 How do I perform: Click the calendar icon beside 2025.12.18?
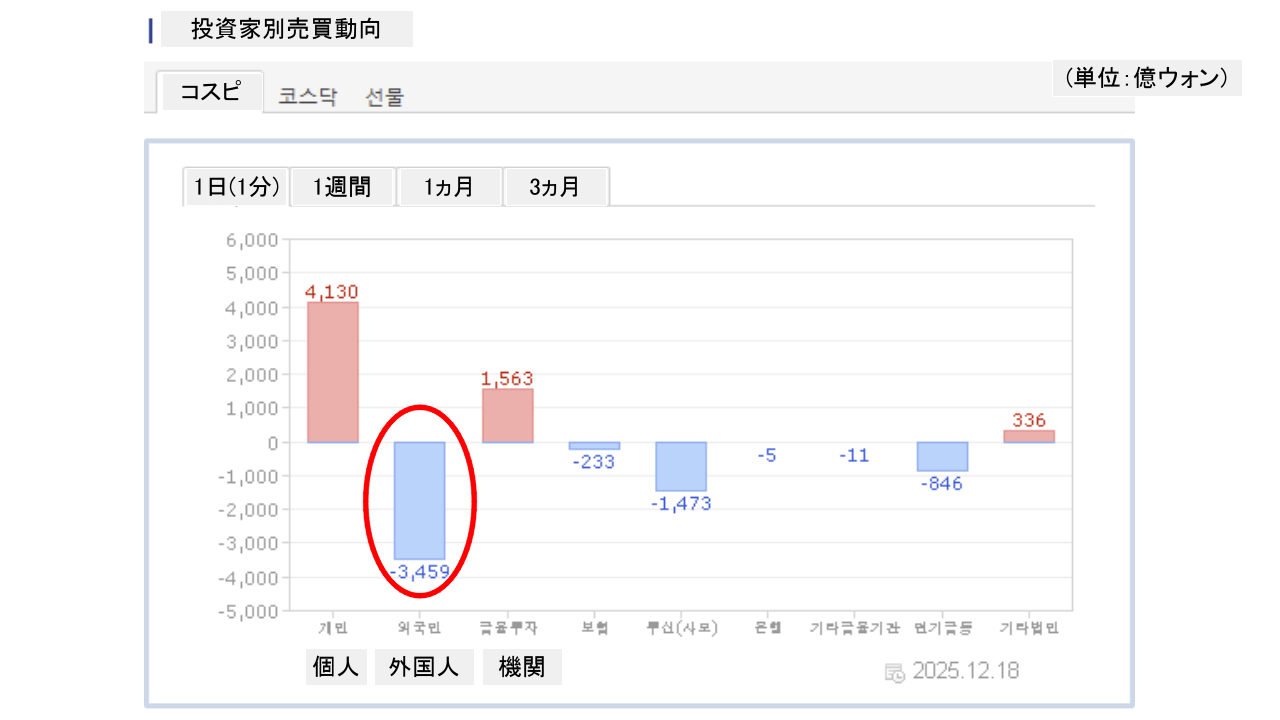click(895, 672)
